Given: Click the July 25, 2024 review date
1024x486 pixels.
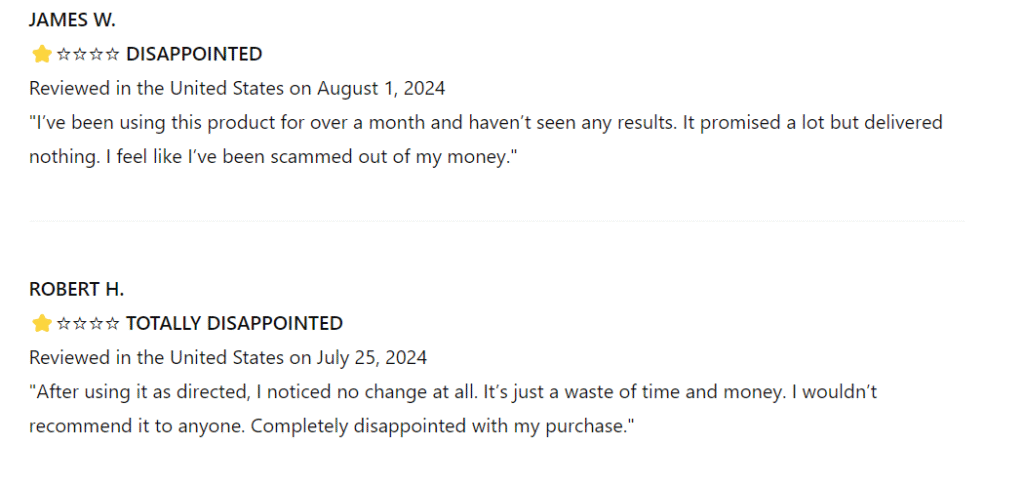Looking at the screenshot, I should [372, 357].
